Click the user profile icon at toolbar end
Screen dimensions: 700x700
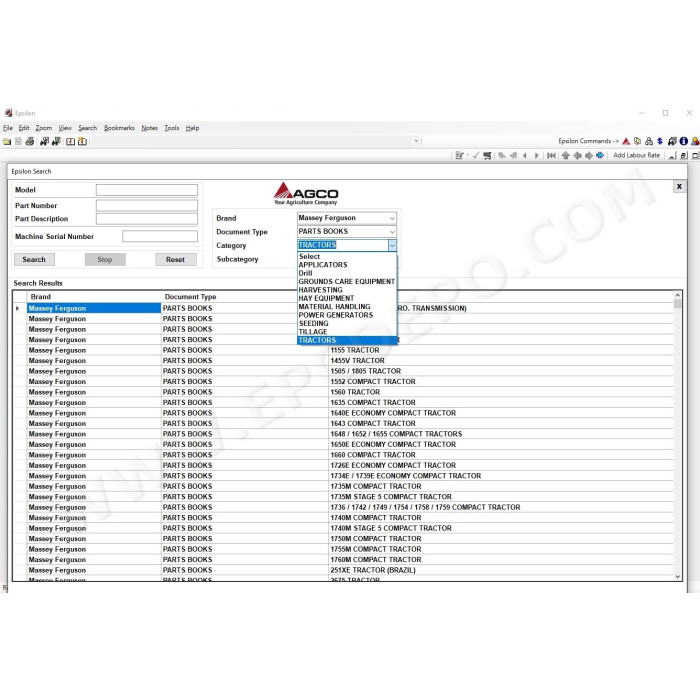(x=695, y=141)
